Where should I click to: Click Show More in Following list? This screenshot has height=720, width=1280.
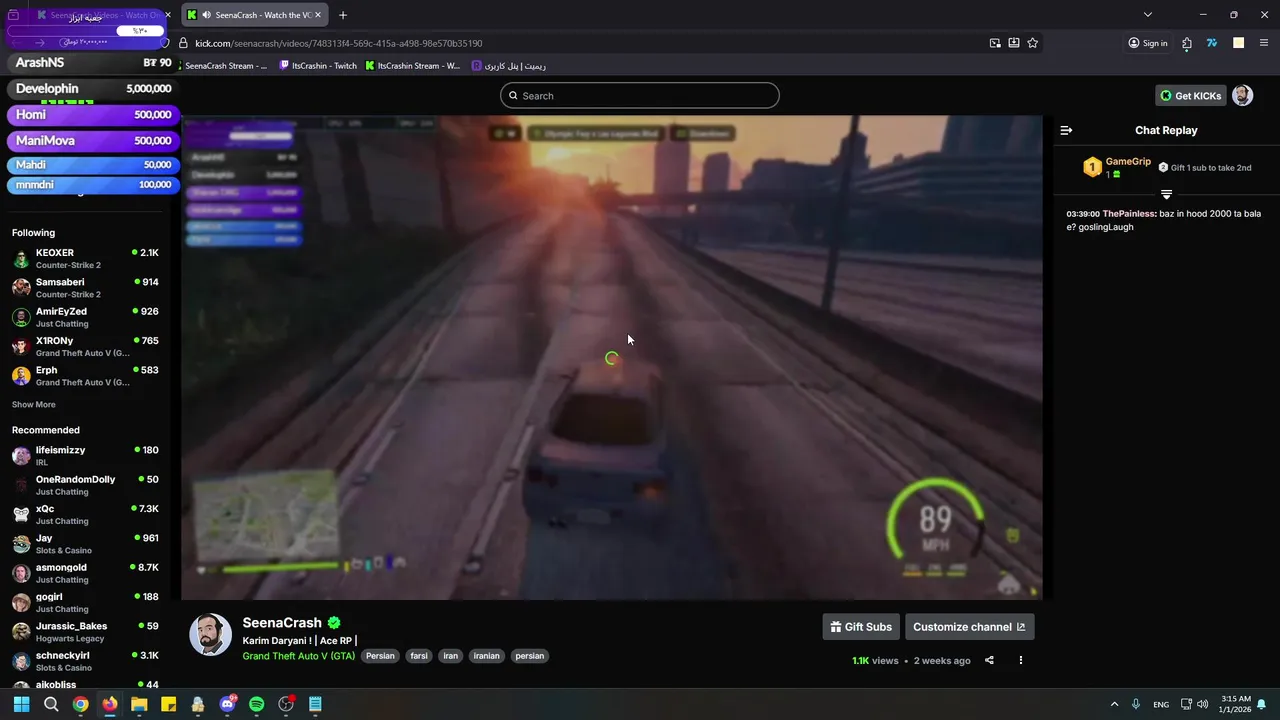34,405
